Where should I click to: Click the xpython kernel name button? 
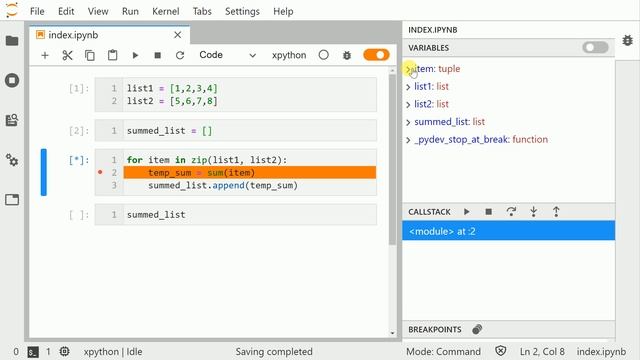[289, 55]
